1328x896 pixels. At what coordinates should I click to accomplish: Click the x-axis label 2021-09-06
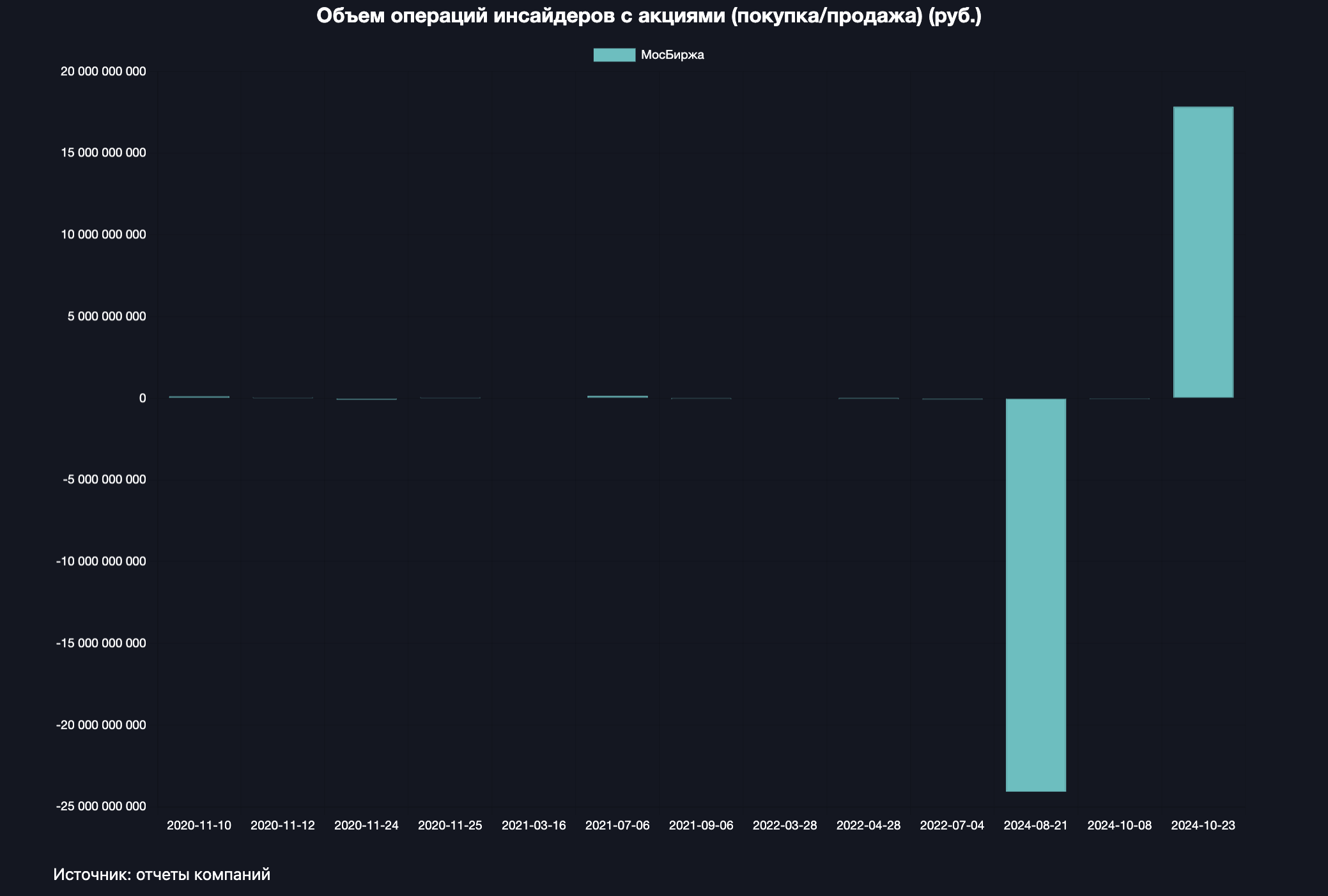pos(701,825)
